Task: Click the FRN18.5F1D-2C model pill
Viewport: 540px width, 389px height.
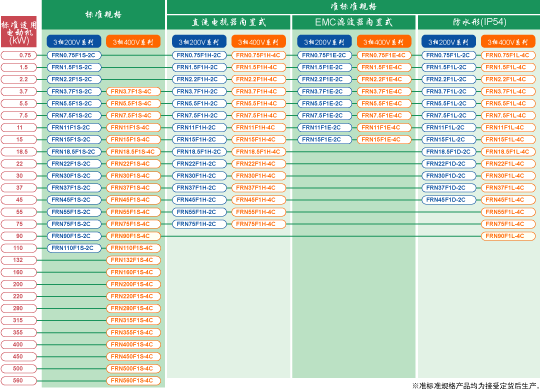Action: 449,151
